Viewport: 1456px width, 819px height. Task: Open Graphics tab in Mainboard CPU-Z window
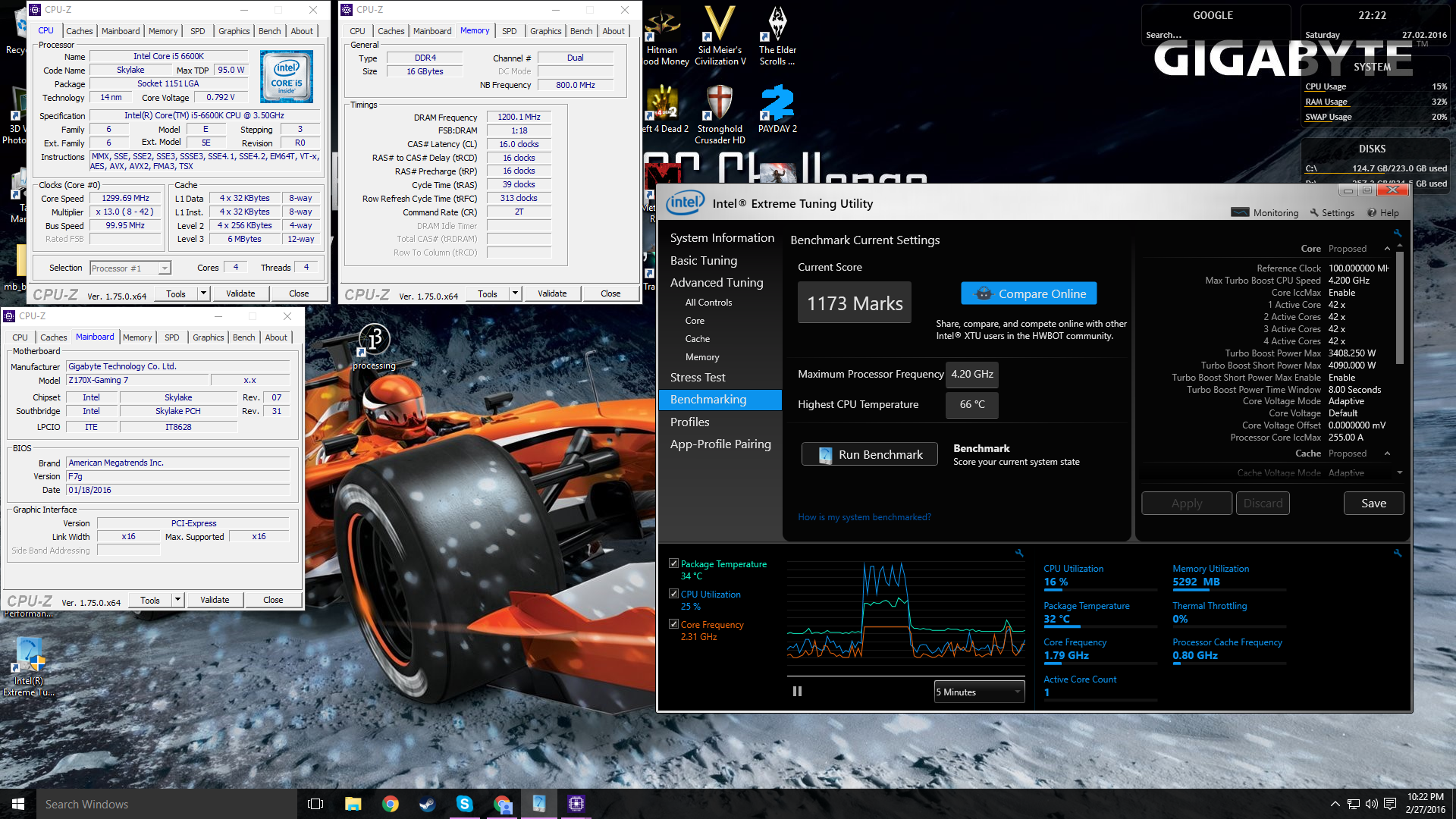point(208,337)
